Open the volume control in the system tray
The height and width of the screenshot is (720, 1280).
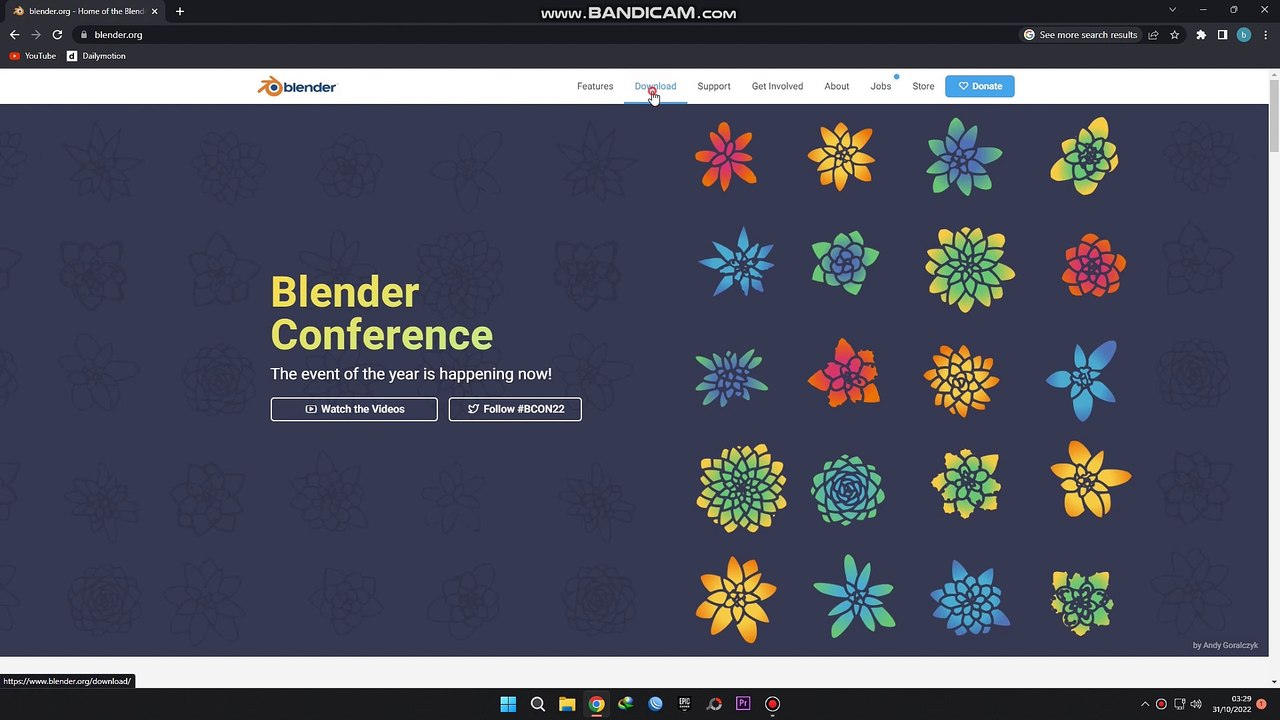point(1197,704)
